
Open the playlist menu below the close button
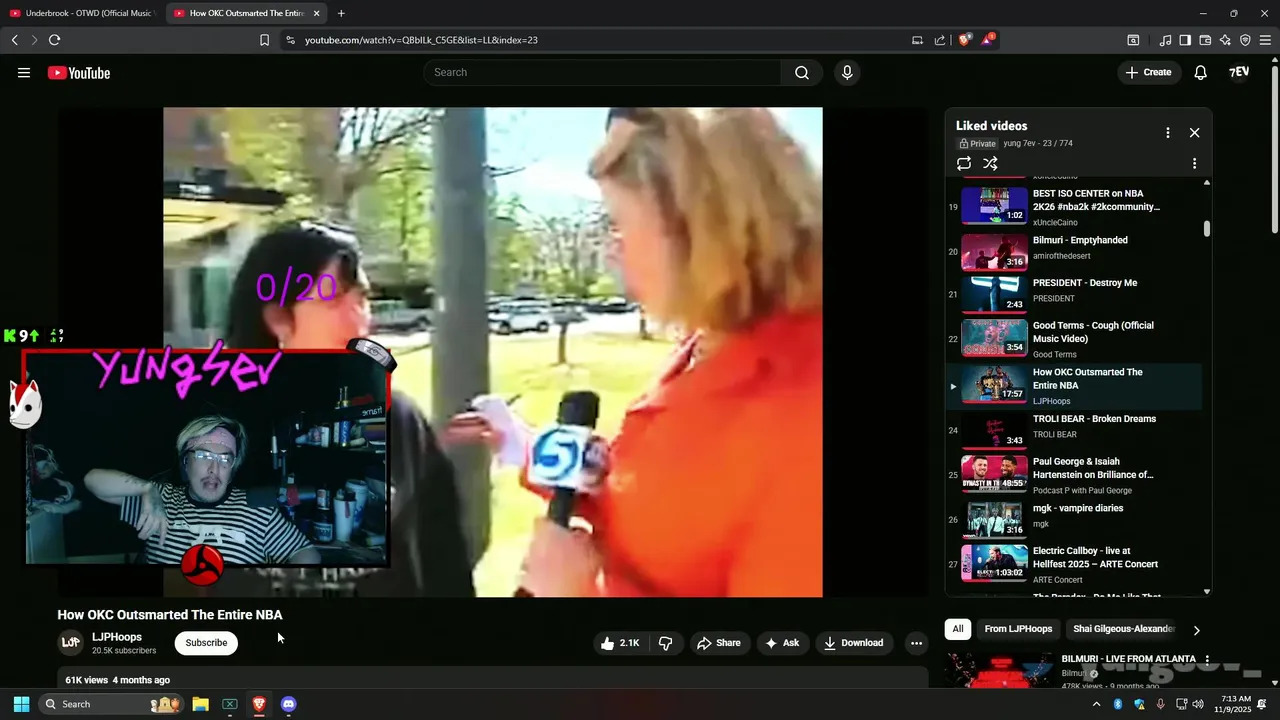pyautogui.click(x=1194, y=163)
